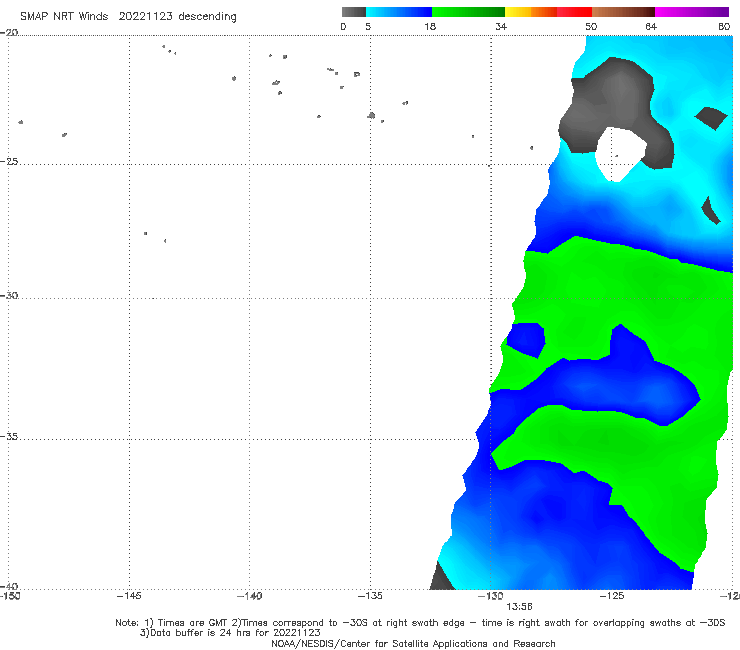Click the latitude label '-35'
This screenshot has height=650, width=740.
(9, 437)
